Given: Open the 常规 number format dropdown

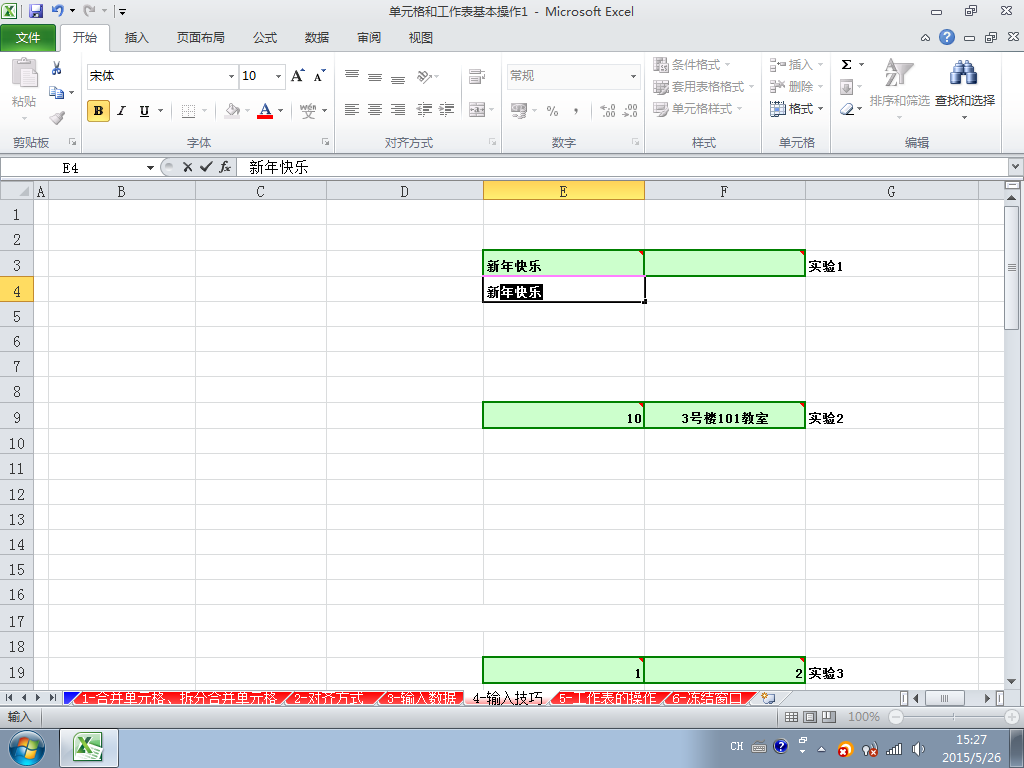Looking at the screenshot, I should pos(633,76).
